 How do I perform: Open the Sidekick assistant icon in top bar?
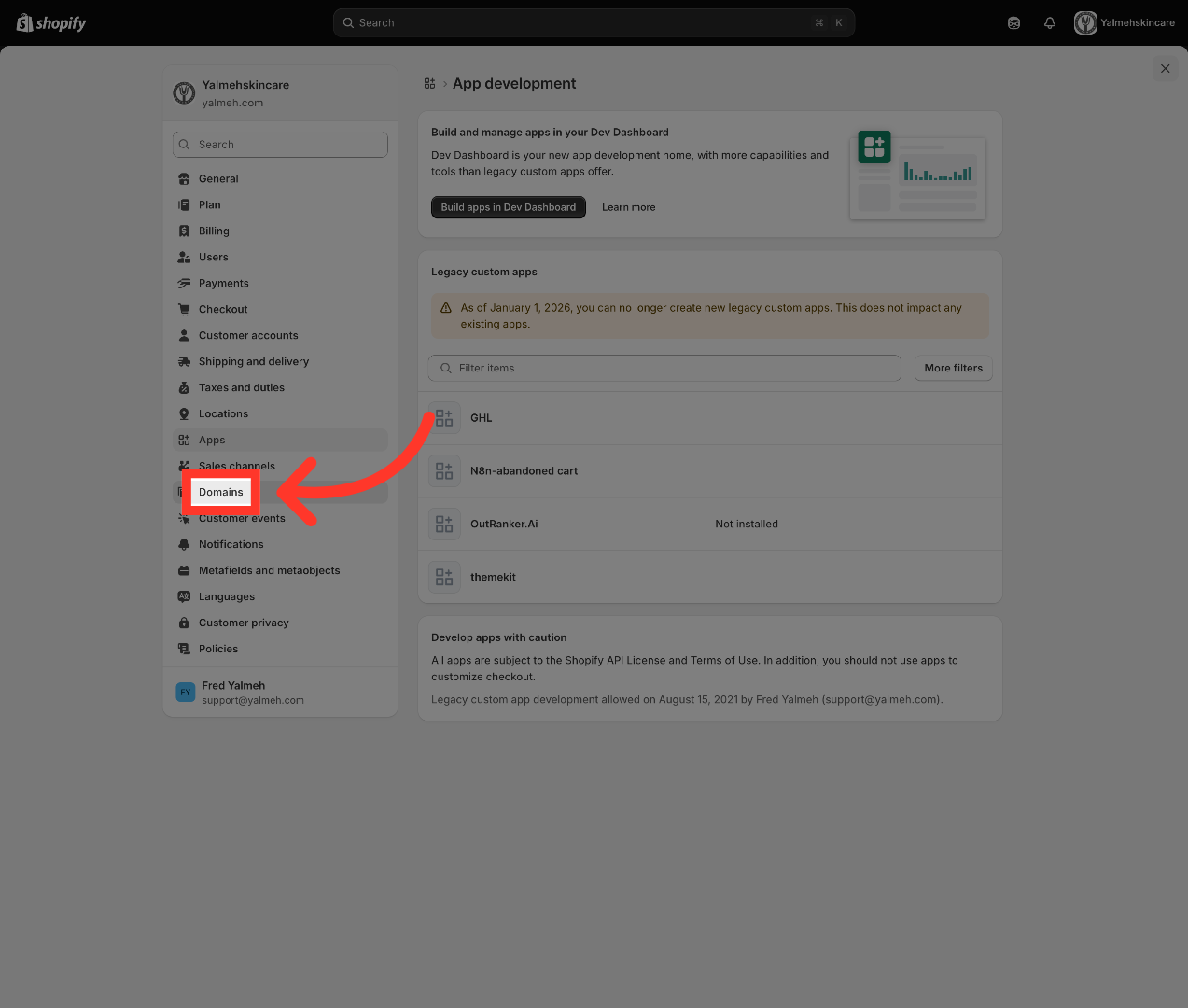pos(1013,22)
